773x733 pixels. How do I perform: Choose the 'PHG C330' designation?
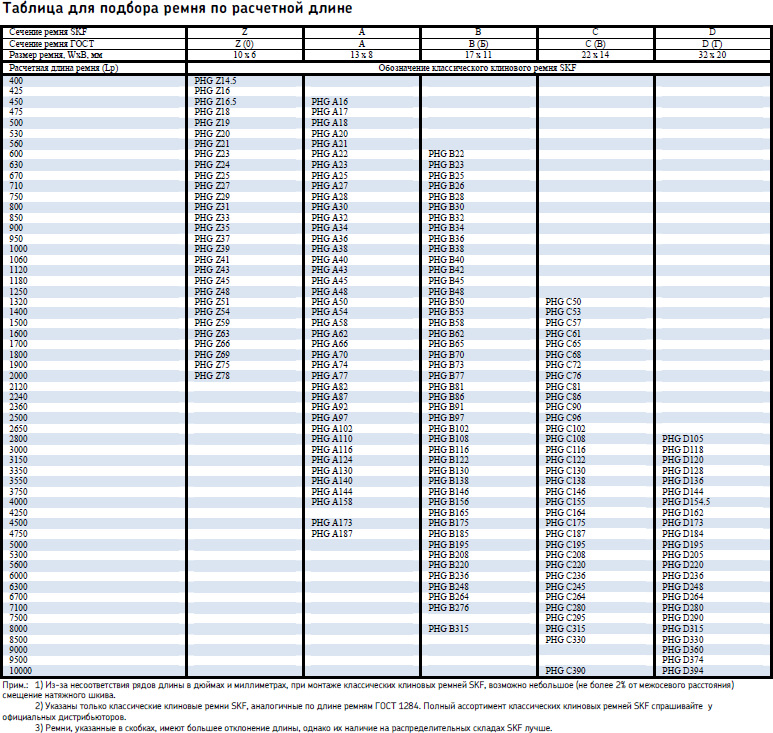[x=565, y=640]
